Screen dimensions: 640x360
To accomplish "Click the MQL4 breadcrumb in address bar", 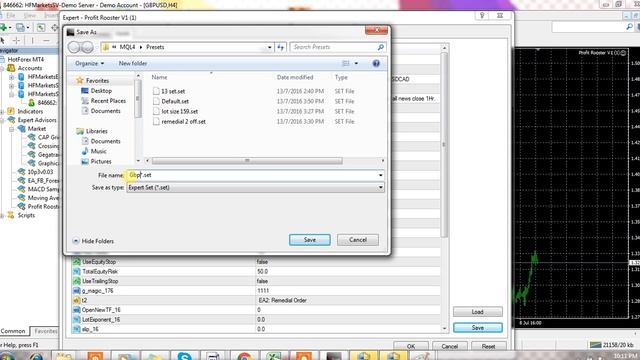I will point(127,47).
